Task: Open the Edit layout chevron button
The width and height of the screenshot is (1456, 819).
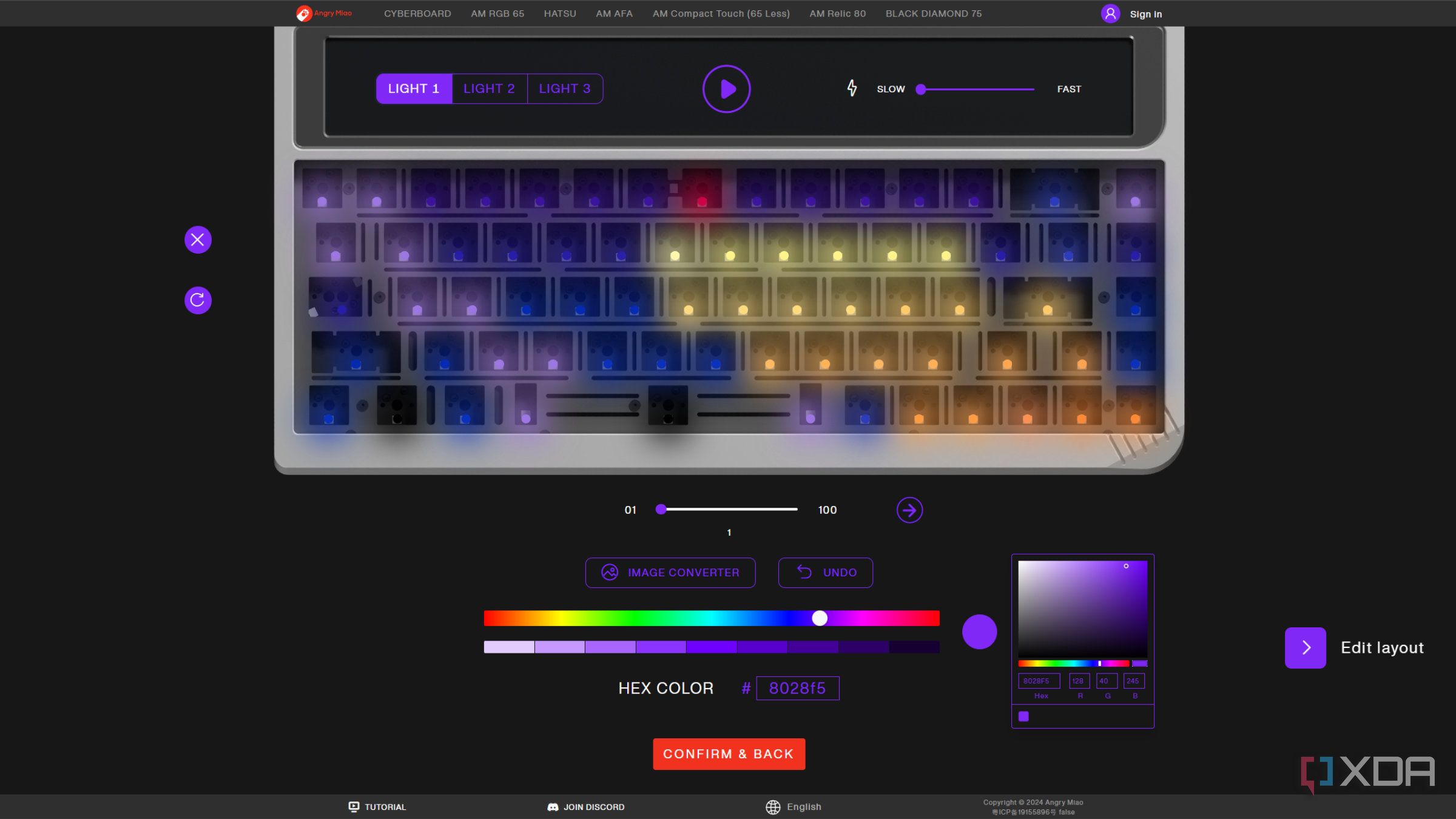Action: [x=1305, y=648]
